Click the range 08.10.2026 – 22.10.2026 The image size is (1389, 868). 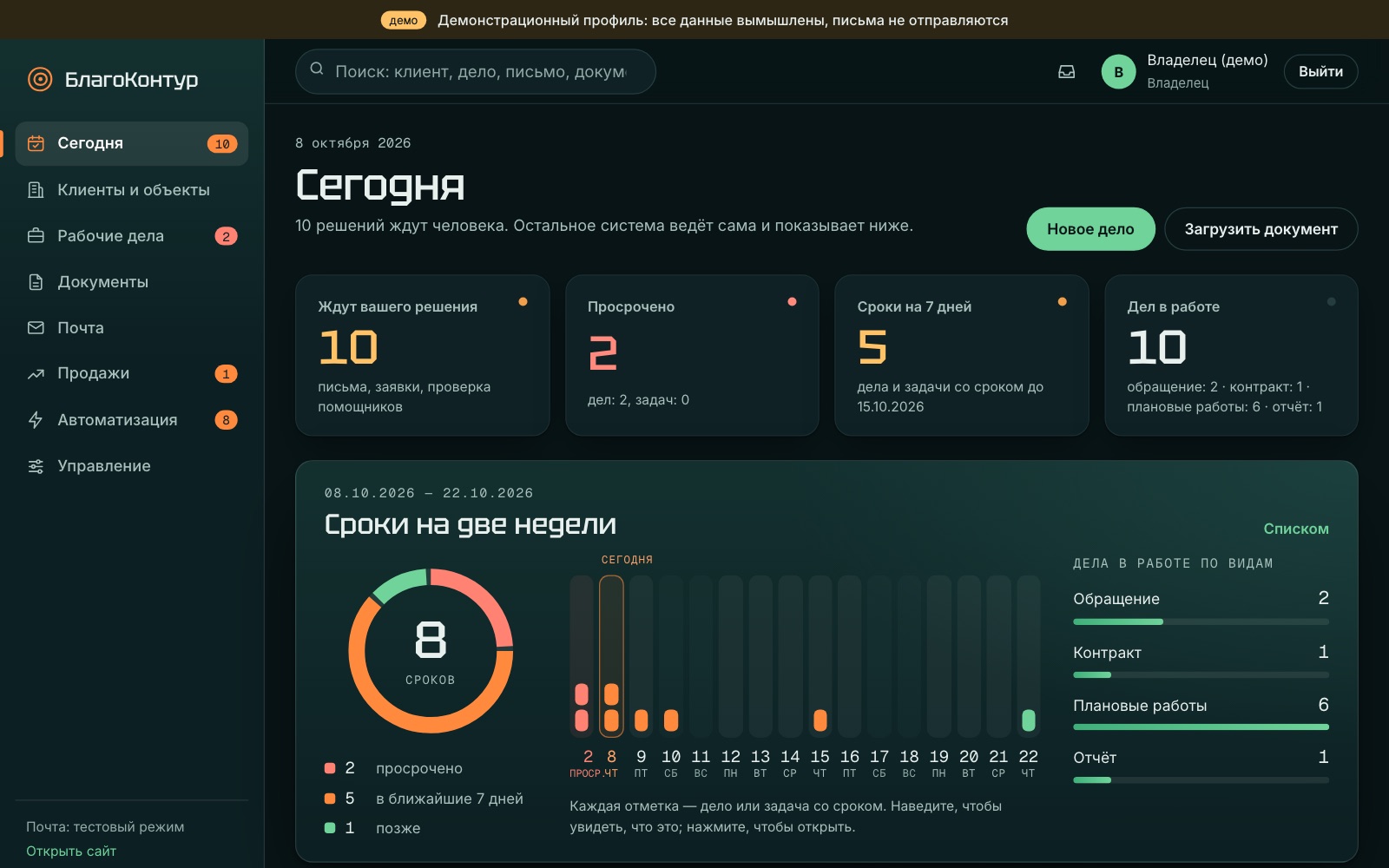[x=429, y=493]
